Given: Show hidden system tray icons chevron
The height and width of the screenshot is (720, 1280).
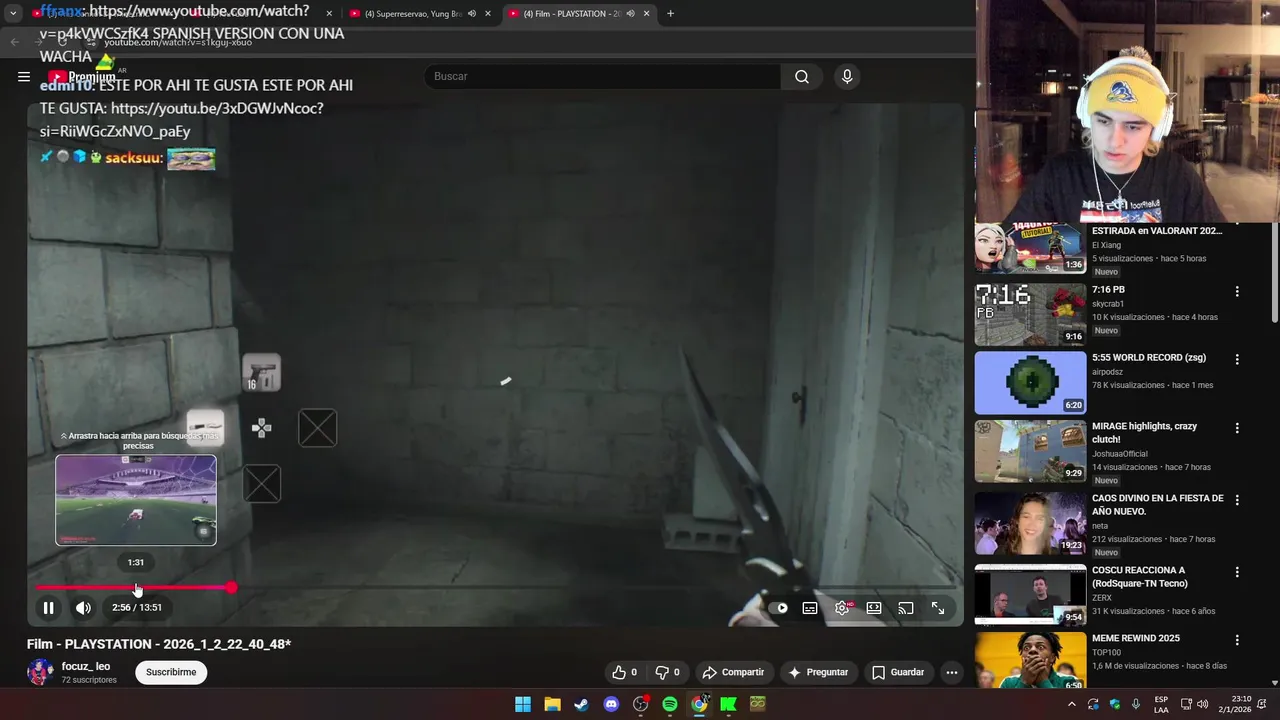Looking at the screenshot, I should pyautogui.click(x=1072, y=704).
